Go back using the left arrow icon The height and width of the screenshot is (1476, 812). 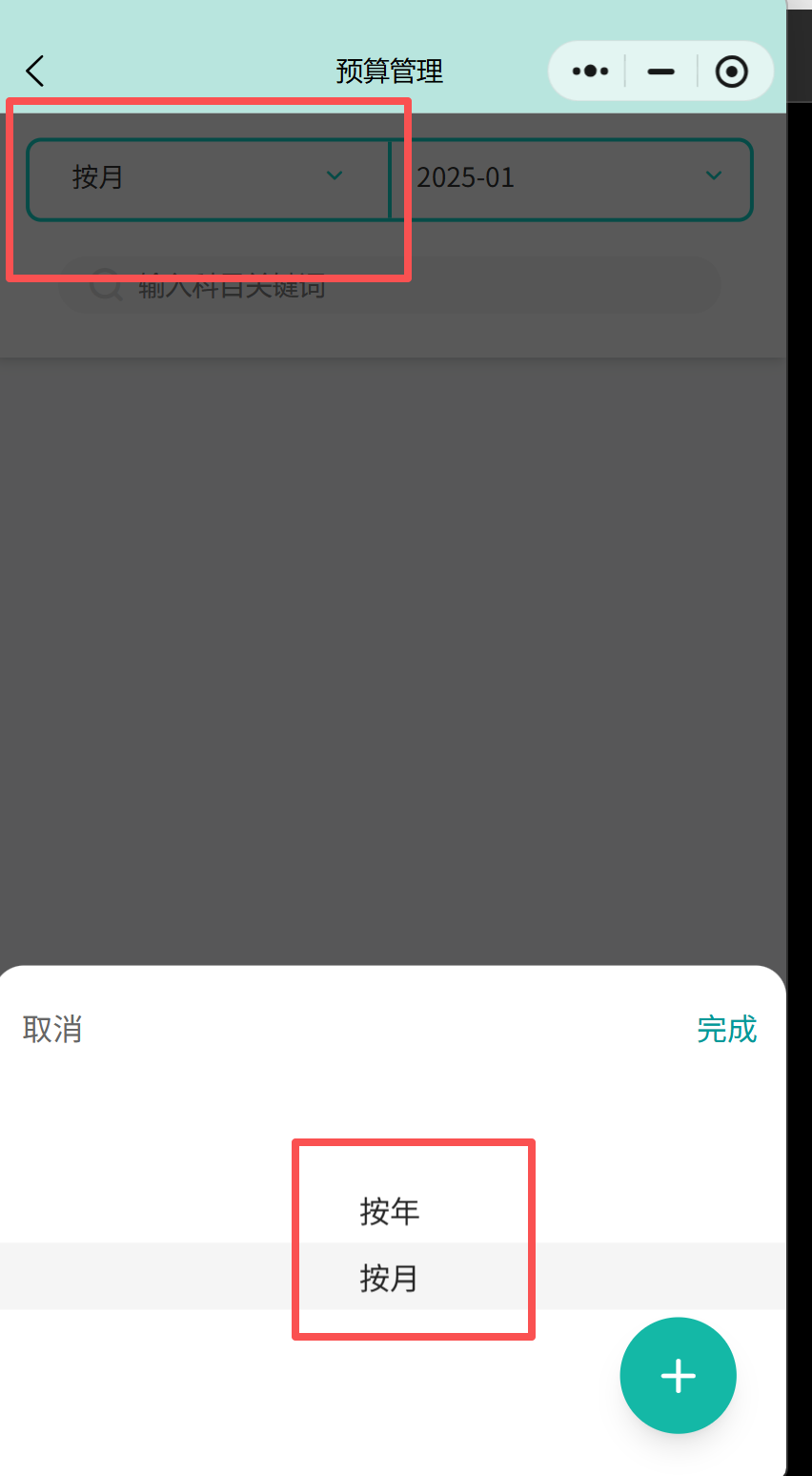click(35, 72)
